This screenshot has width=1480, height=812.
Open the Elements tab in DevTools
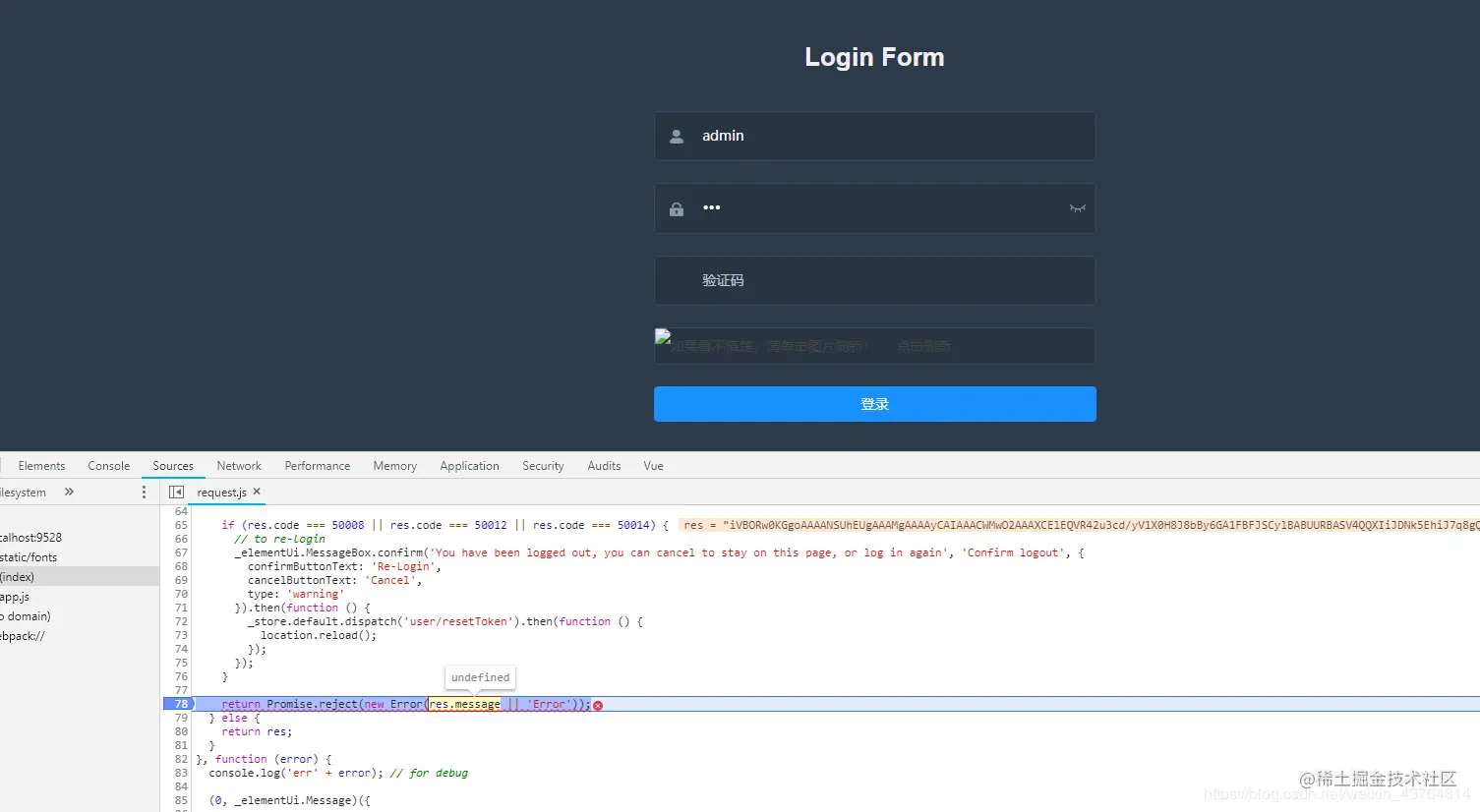click(x=41, y=466)
